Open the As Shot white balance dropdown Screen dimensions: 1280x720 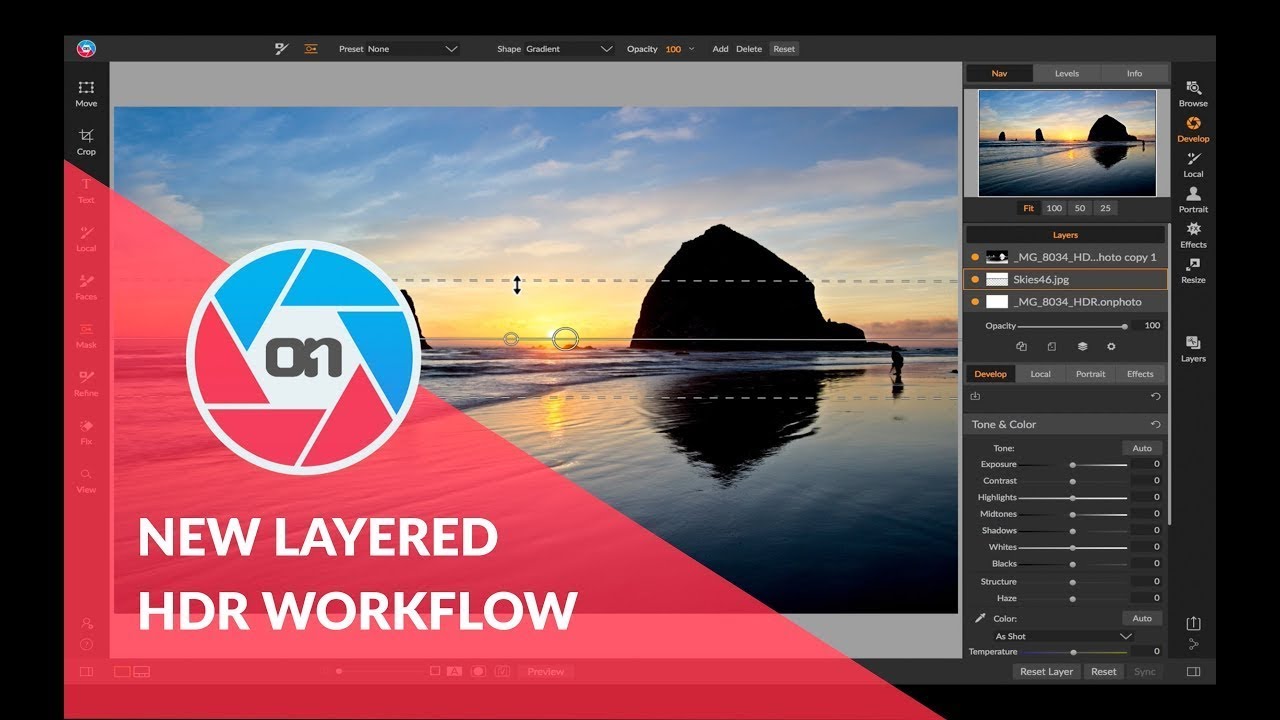click(1063, 636)
